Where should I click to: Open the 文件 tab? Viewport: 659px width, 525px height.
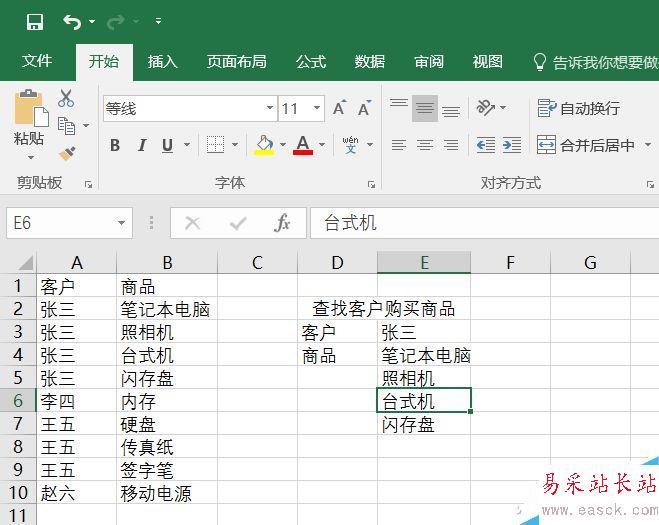pos(37,61)
